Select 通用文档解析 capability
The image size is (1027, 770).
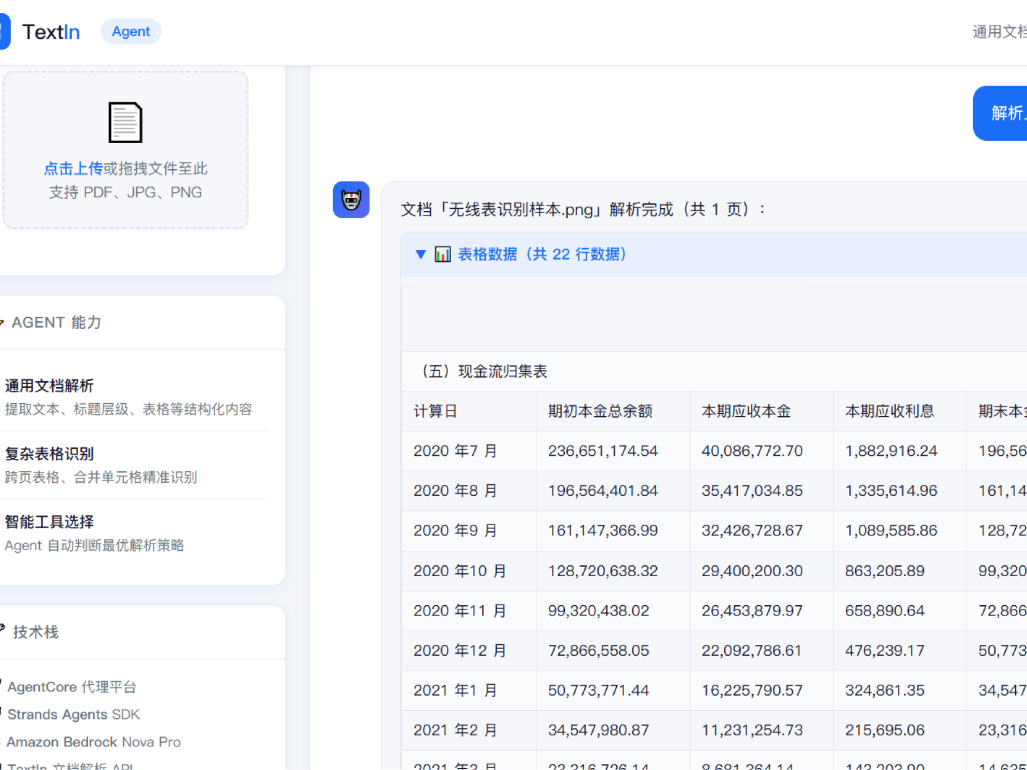pos(50,385)
